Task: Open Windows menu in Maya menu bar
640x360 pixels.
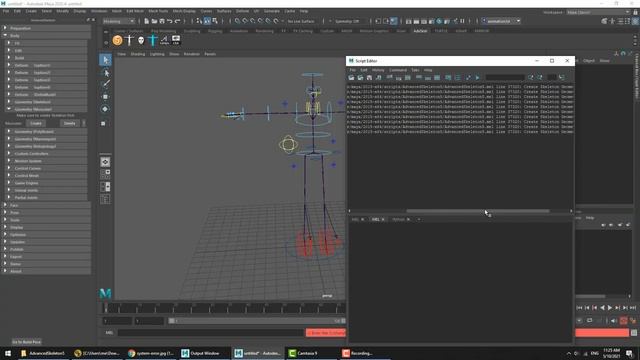Action: click(99, 11)
